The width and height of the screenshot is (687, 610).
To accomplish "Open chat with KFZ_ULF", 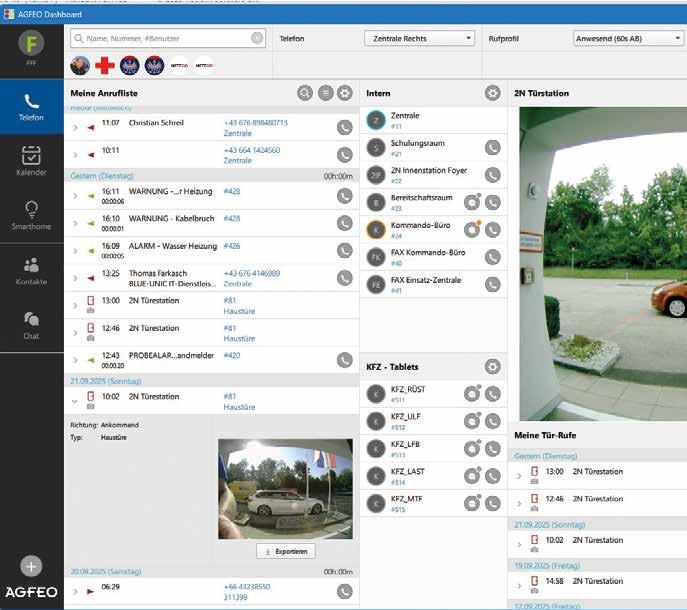I will pyautogui.click(x=472, y=421).
